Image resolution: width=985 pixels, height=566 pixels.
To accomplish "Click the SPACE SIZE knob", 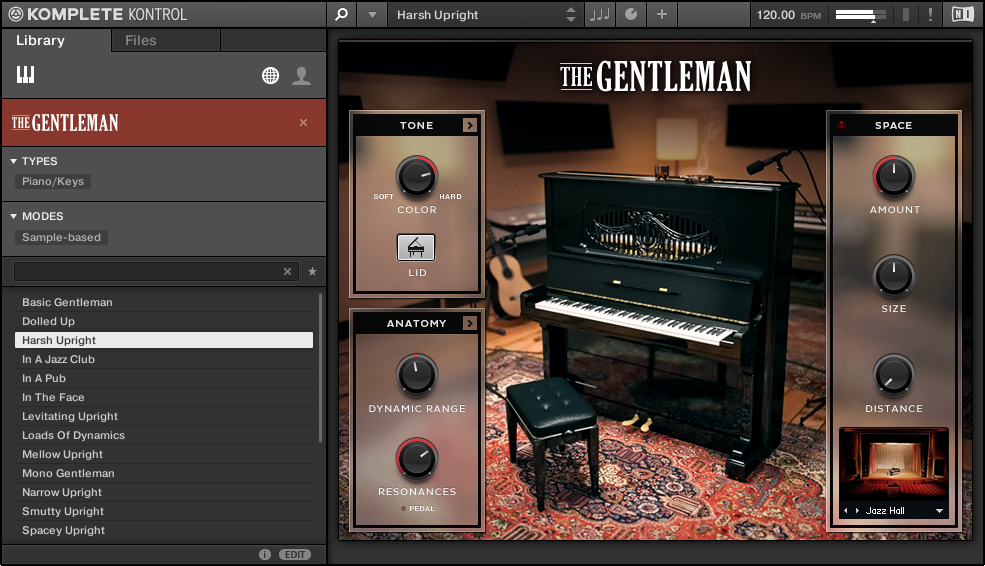I will (x=893, y=276).
